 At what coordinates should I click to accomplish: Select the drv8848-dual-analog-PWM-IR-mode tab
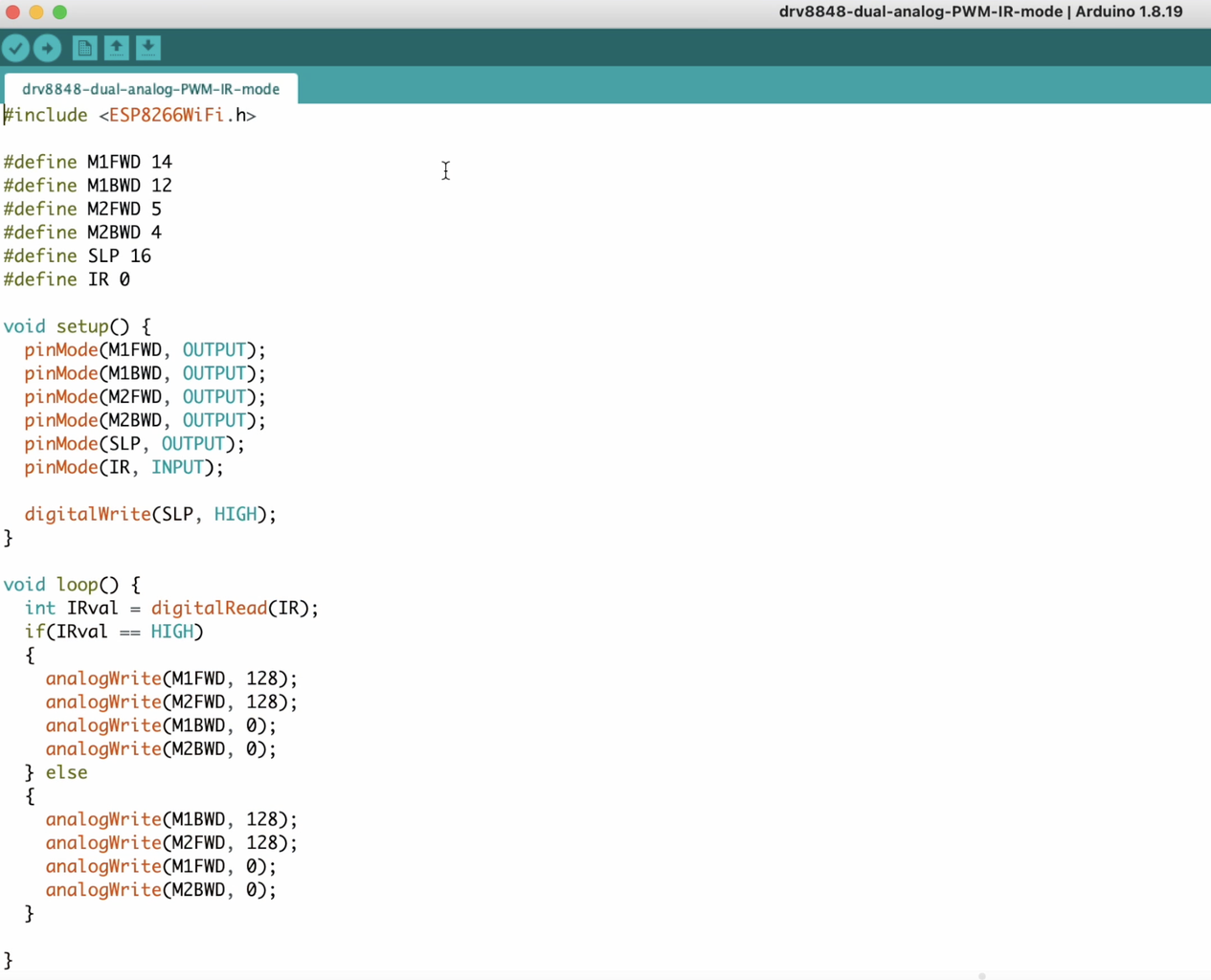[151, 89]
